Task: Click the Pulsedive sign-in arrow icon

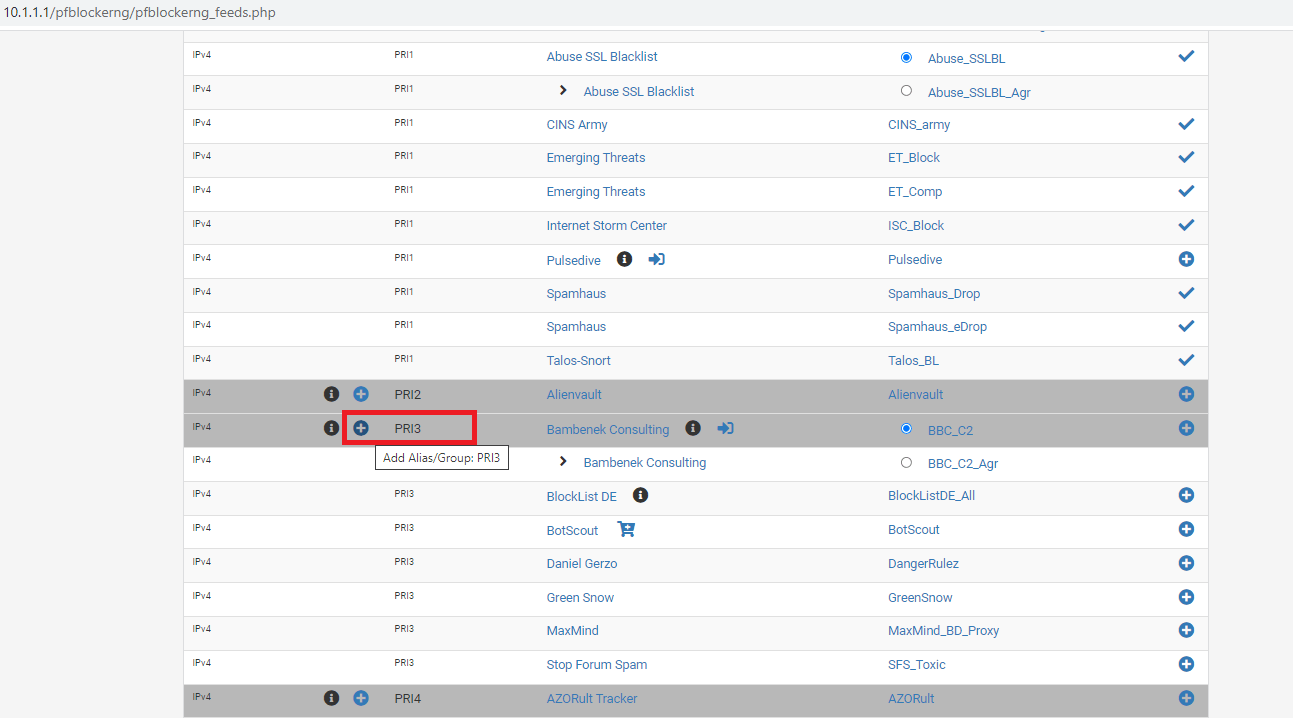Action: [656, 259]
